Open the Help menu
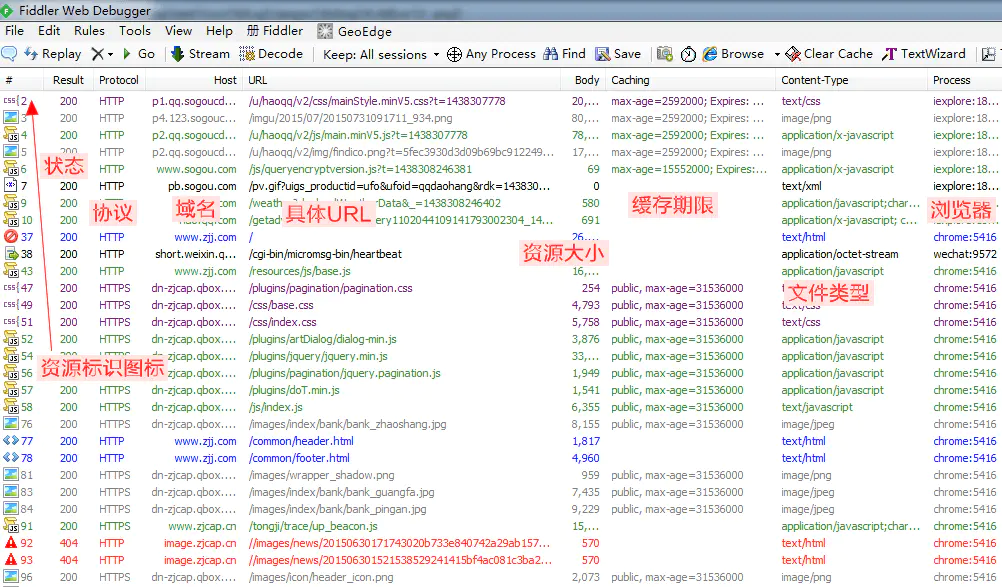This screenshot has height=587, width=1002. (x=219, y=31)
